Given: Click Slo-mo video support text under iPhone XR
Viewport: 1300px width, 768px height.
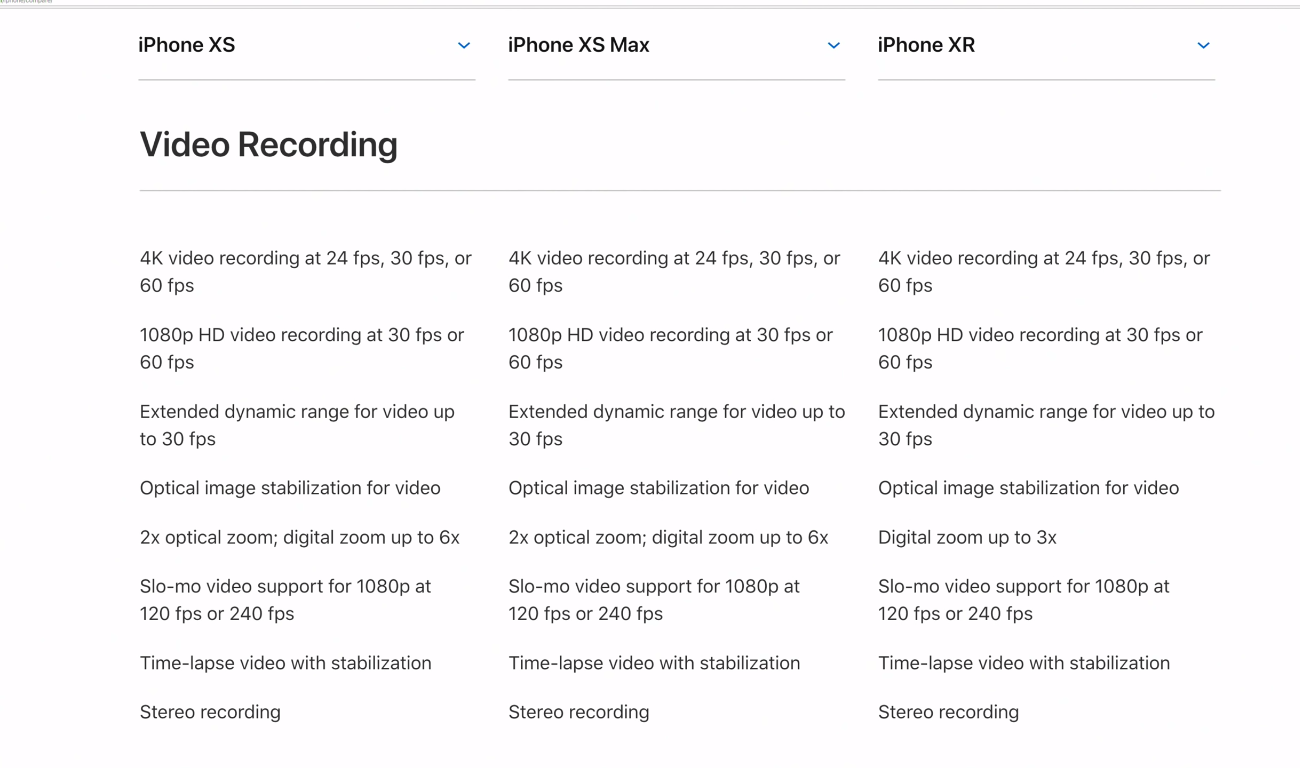Looking at the screenshot, I should click(x=1024, y=600).
